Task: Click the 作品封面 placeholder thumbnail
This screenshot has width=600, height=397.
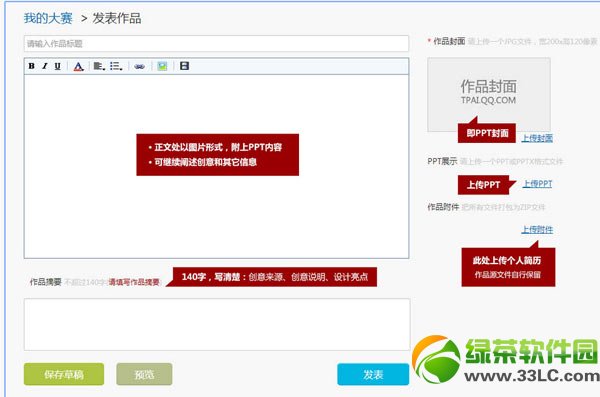Action: [489, 94]
